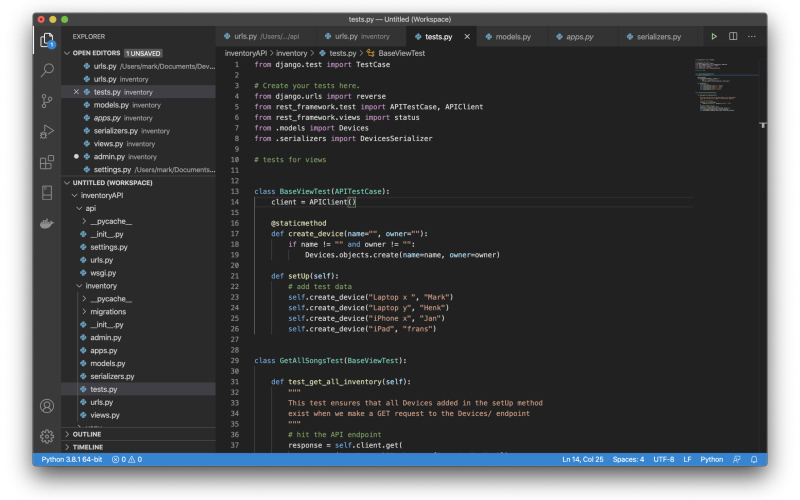Click the code minimap preview
The image size is (800, 500).
(726, 85)
